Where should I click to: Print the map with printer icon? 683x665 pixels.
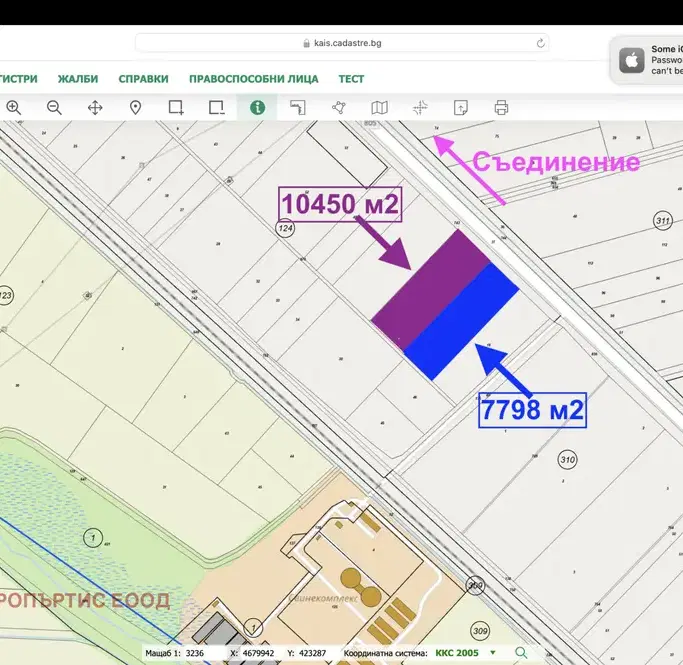[501, 108]
